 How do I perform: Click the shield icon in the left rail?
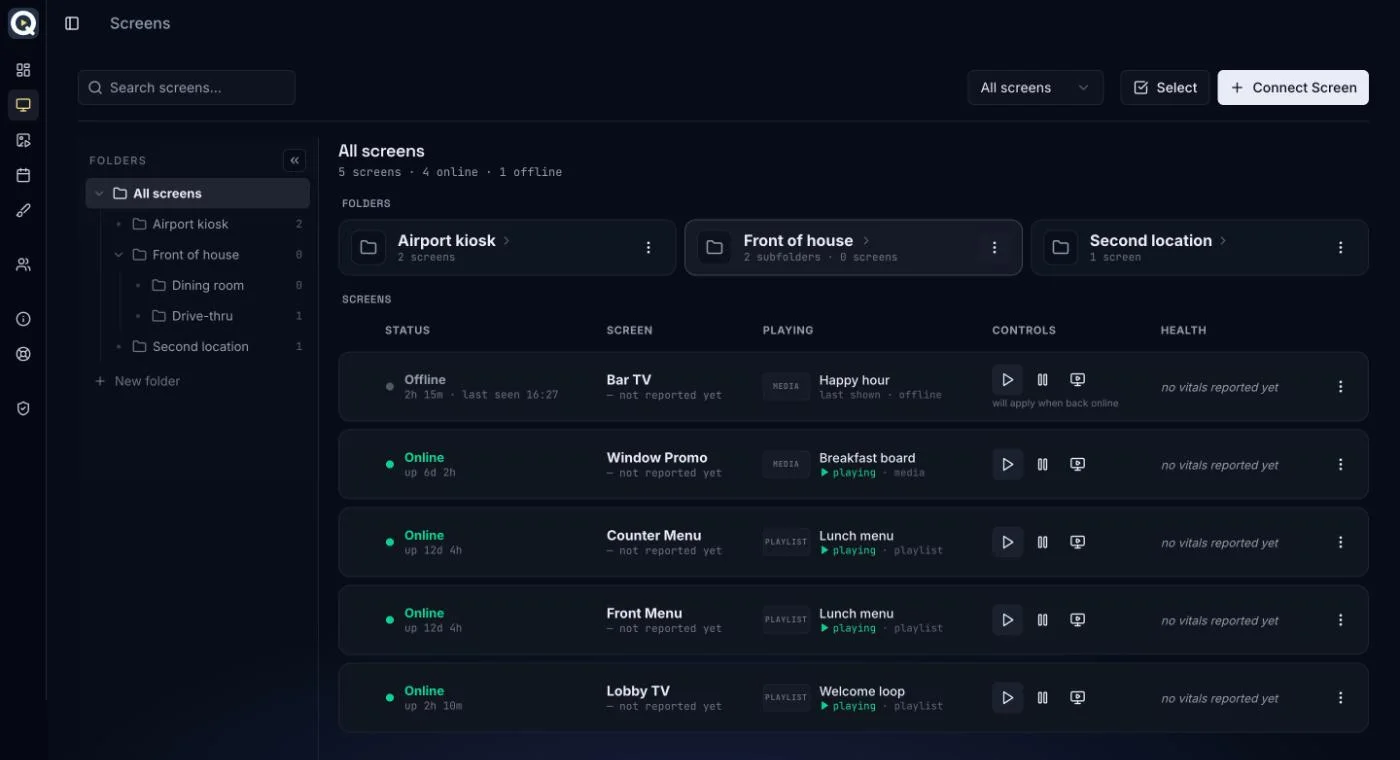point(23,408)
